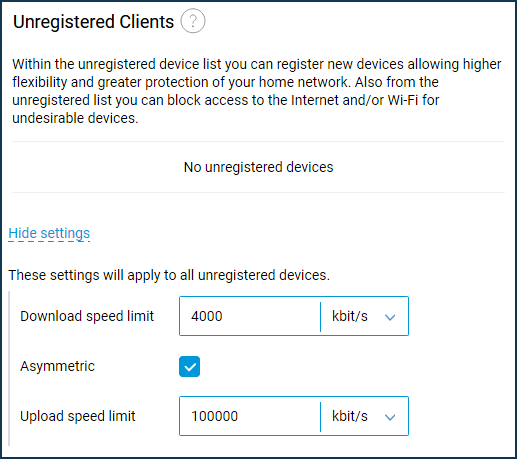Focus the Download speed limit value field

coord(250,316)
